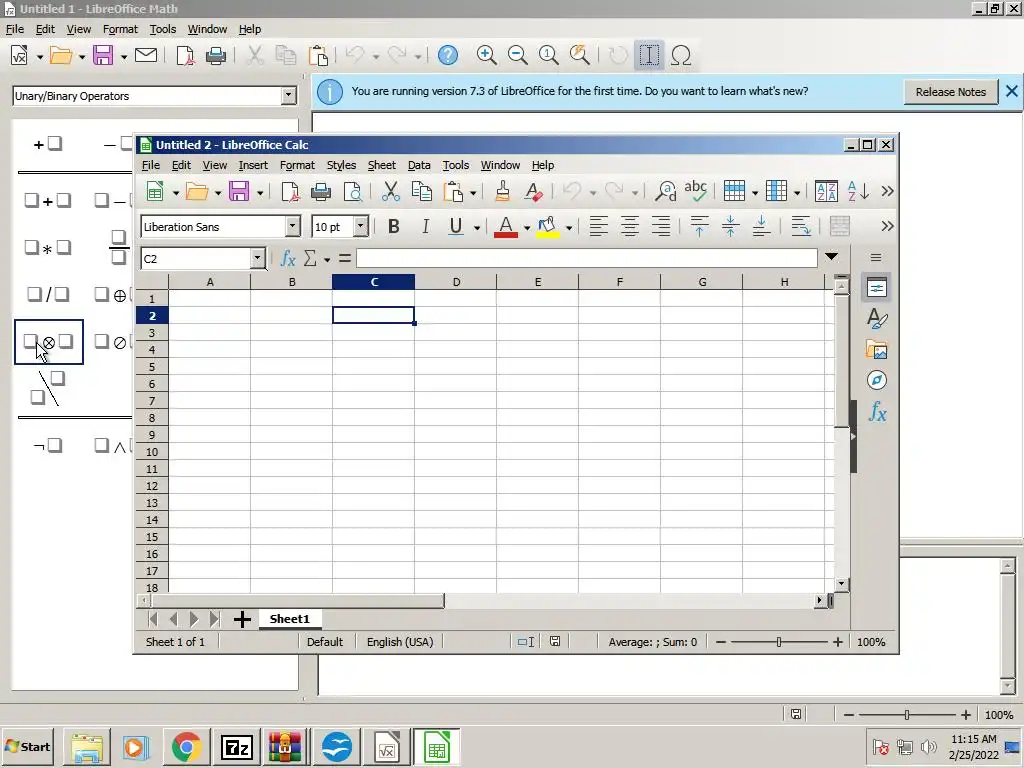Open the Paste options dropdown arrow

click(x=473, y=193)
